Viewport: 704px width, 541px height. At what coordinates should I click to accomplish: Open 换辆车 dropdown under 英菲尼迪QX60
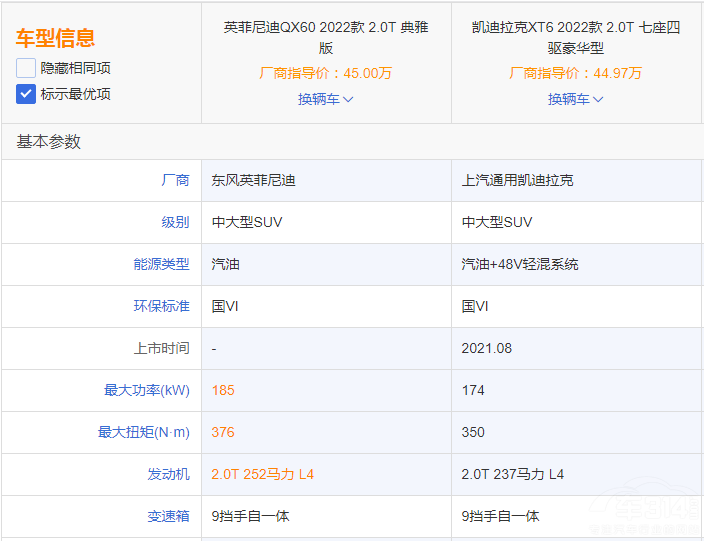point(326,99)
